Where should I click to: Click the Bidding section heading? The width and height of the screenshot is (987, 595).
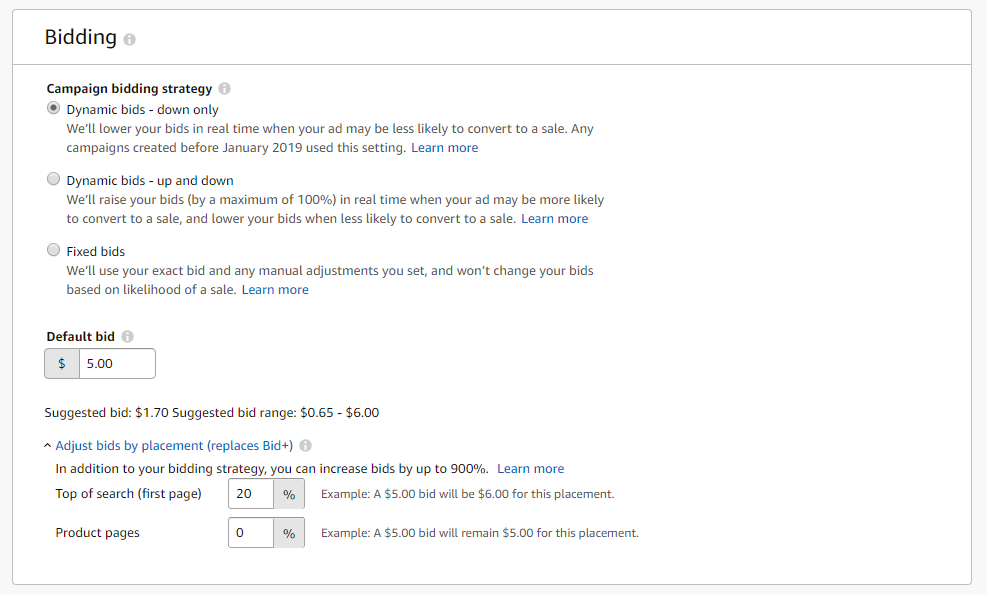tap(81, 37)
